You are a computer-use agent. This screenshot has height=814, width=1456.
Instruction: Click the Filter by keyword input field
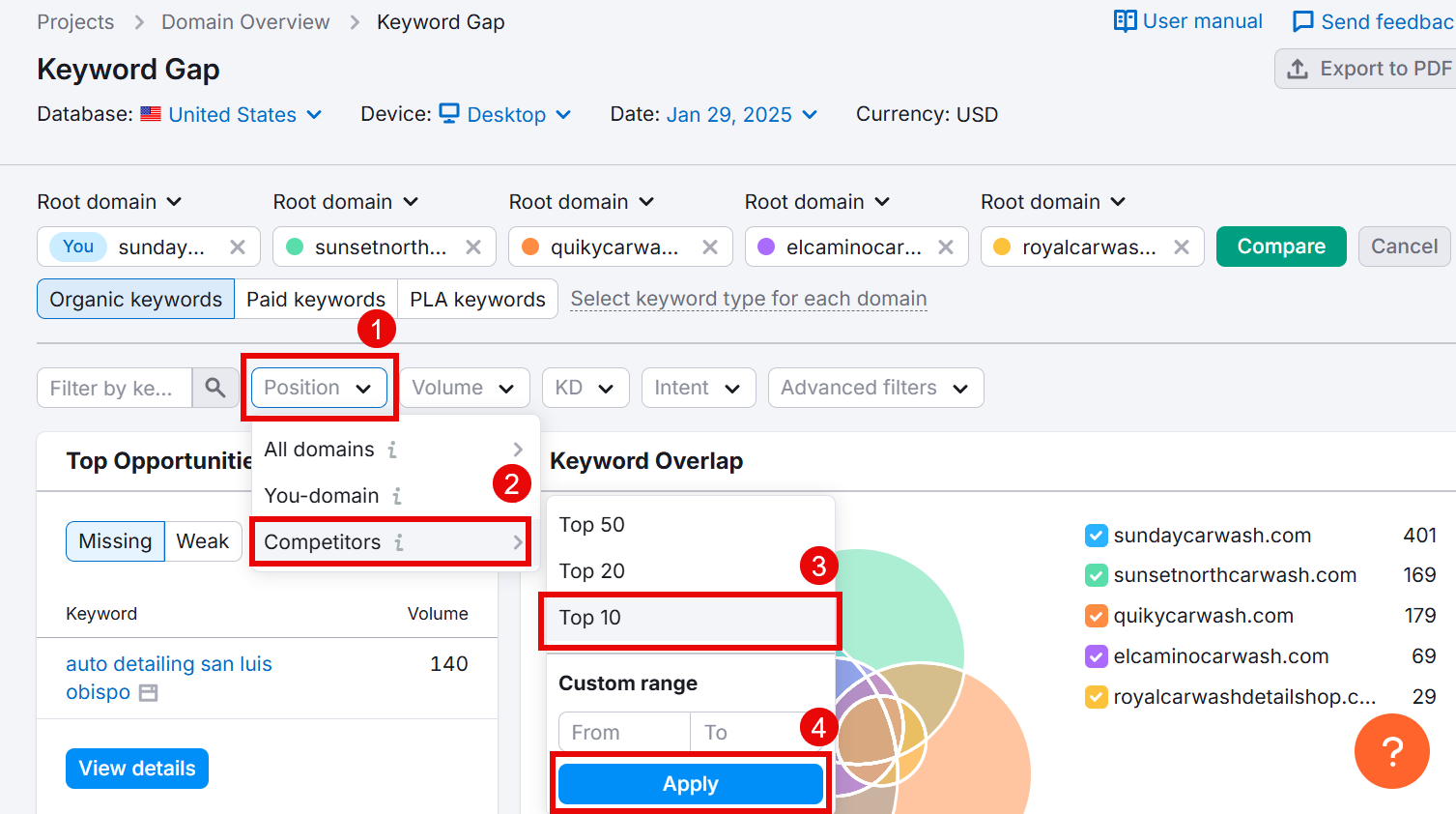pyautogui.click(x=114, y=388)
